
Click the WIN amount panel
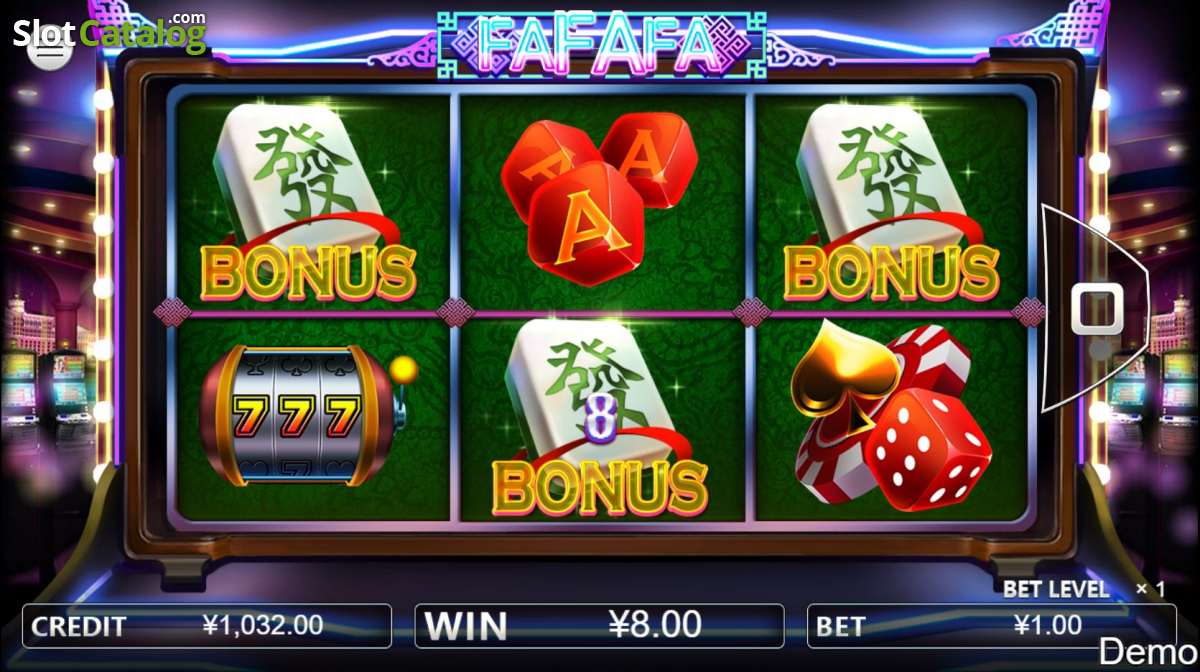(x=599, y=626)
